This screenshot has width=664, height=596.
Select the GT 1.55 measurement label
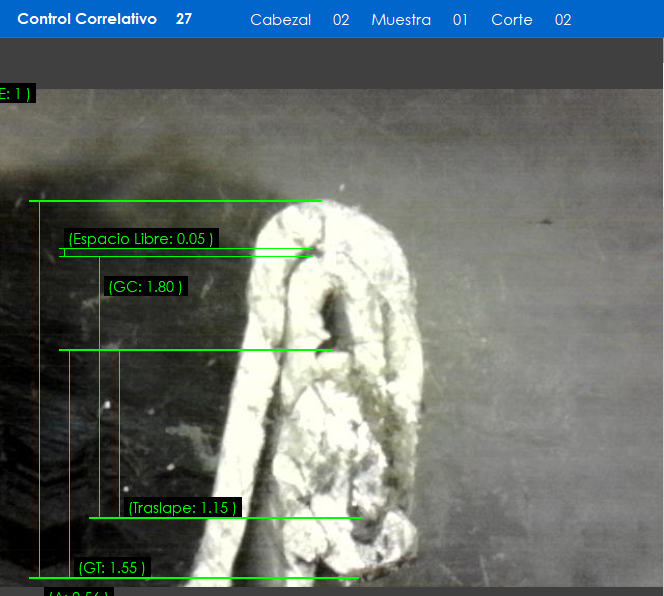tap(113, 568)
